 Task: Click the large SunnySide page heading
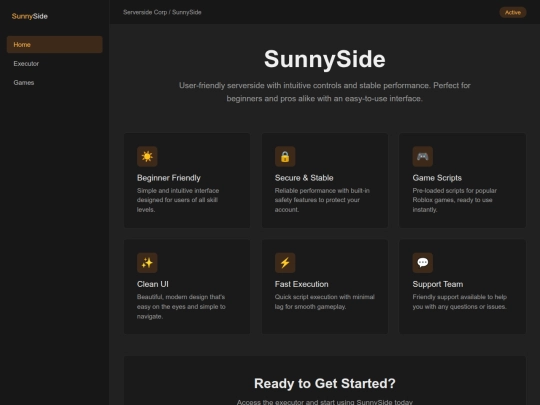pos(324,59)
